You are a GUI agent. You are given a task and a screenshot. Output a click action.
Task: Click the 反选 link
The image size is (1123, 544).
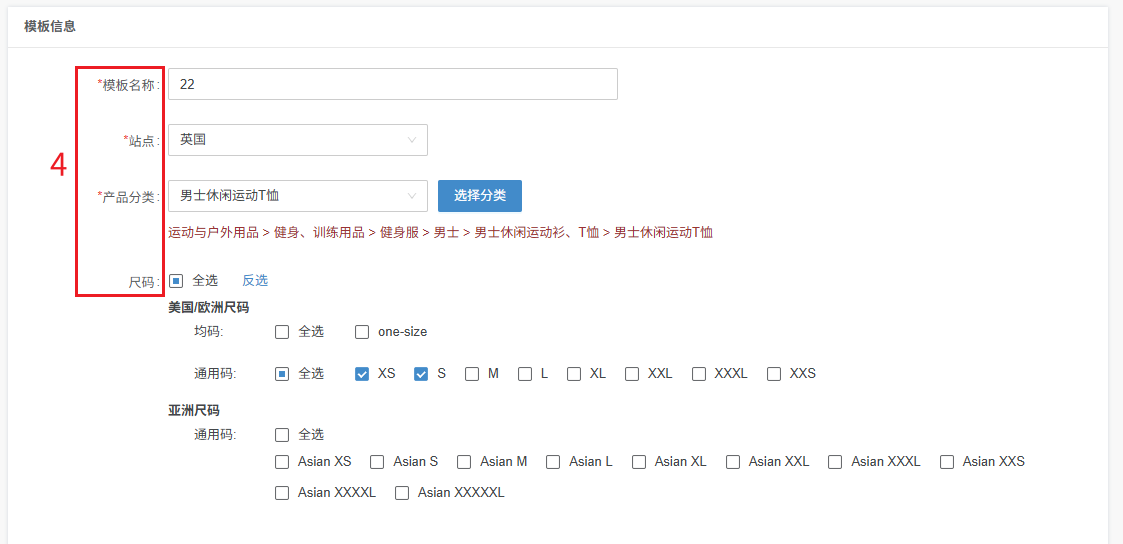click(255, 281)
